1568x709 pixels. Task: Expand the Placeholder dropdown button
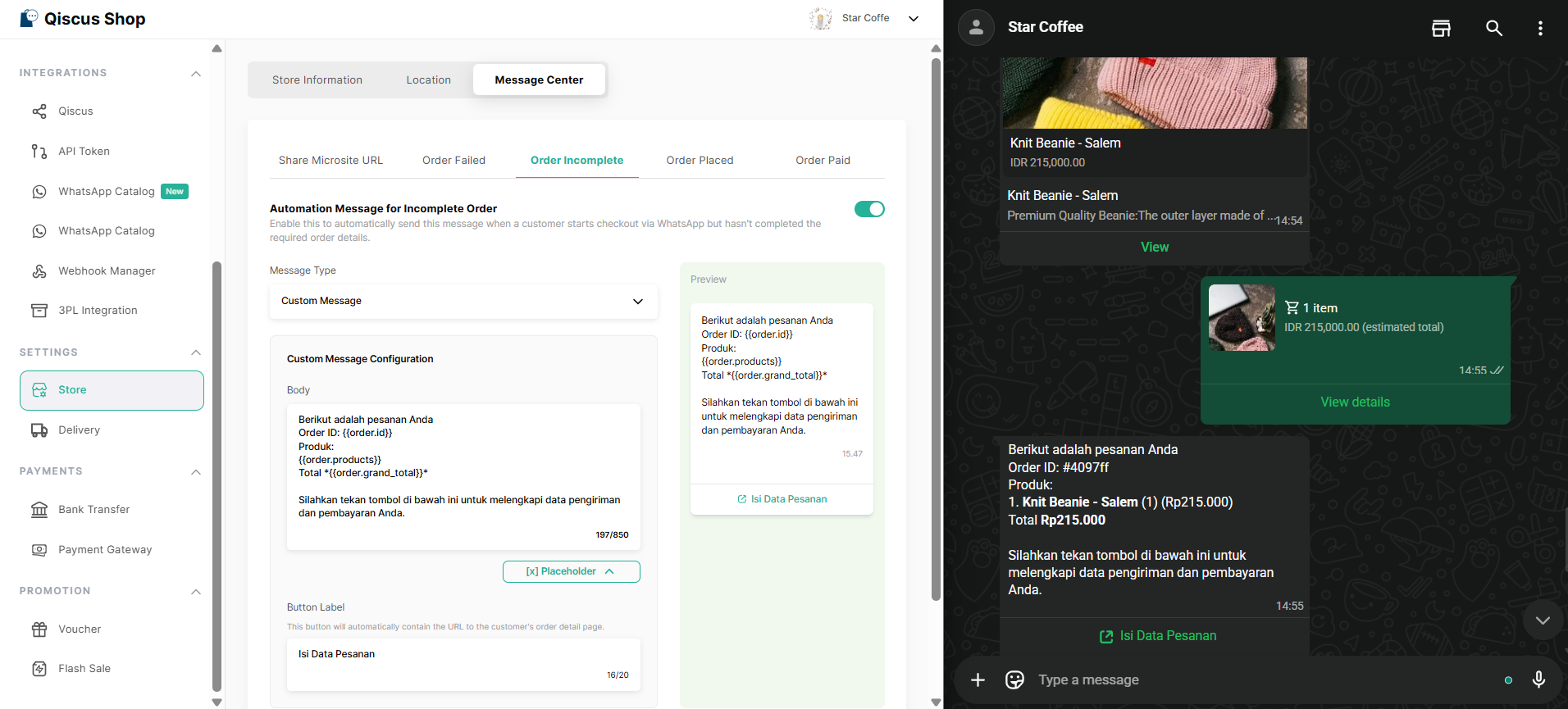[x=572, y=571]
